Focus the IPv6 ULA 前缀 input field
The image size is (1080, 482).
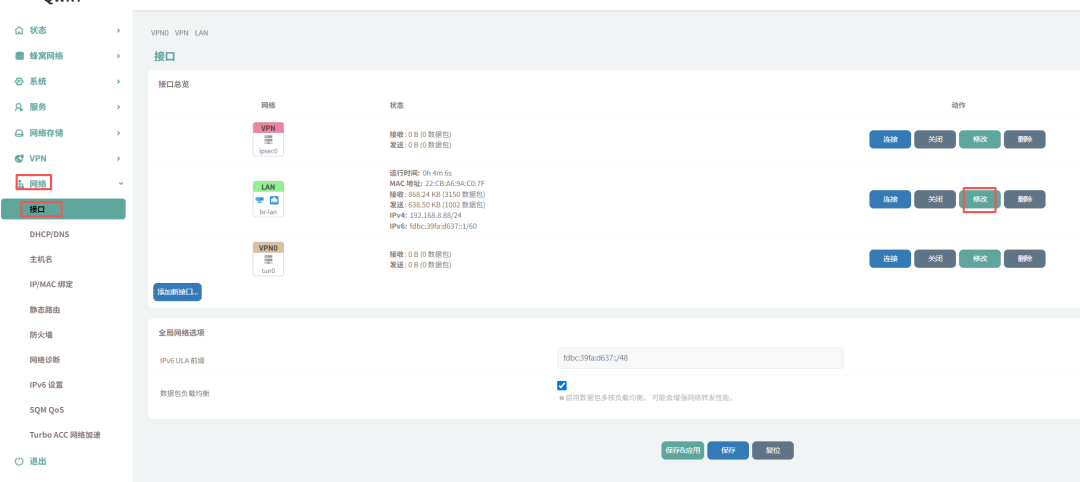pos(700,358)
